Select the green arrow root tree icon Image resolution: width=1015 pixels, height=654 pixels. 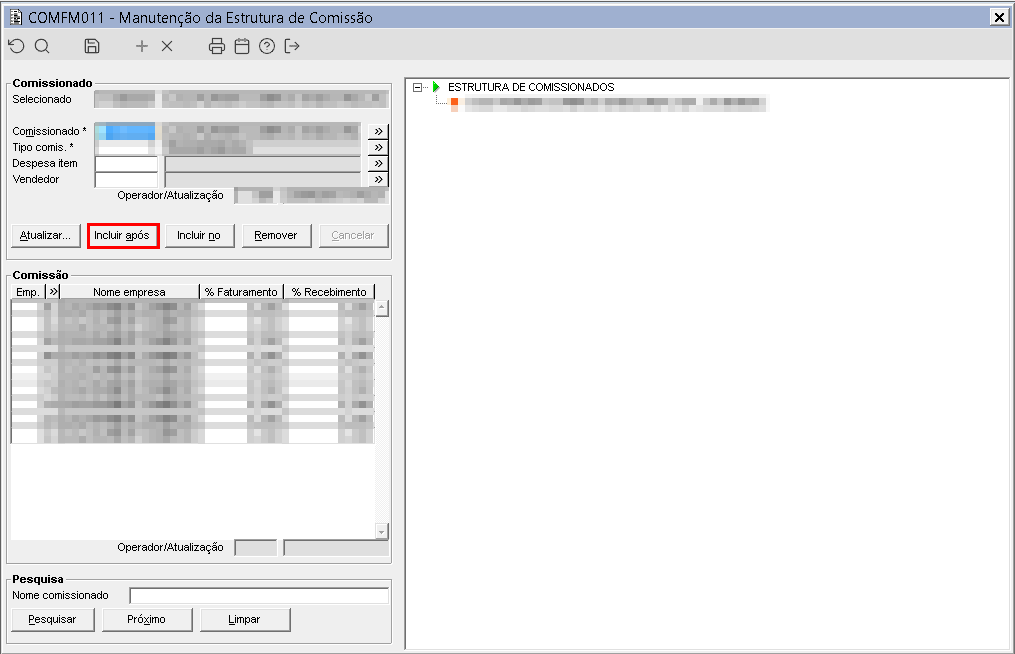coord(436,87)
